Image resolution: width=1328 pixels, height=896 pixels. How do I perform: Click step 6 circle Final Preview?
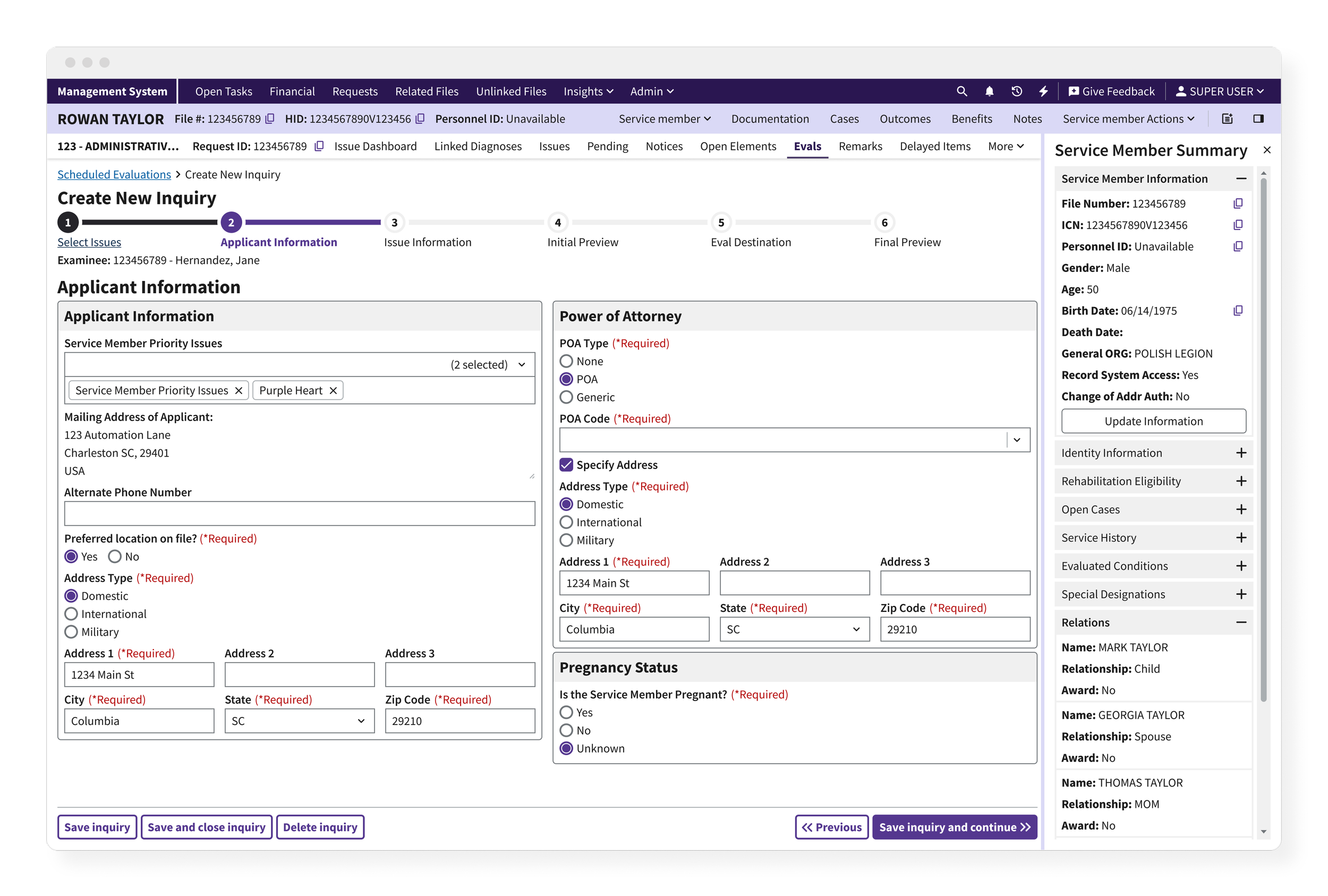click(x=884, y=223)
